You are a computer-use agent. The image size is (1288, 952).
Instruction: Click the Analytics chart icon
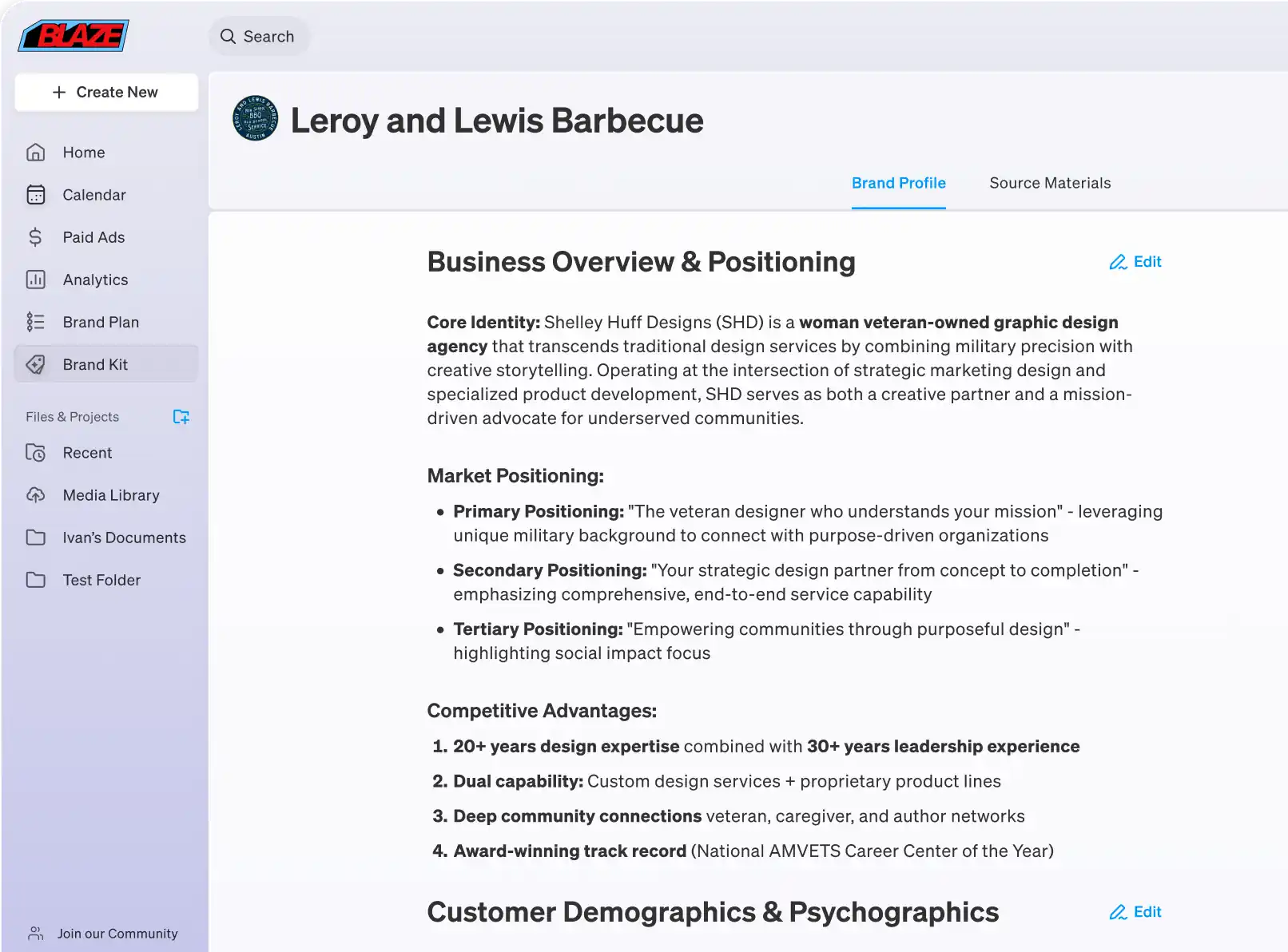point(36,280)
